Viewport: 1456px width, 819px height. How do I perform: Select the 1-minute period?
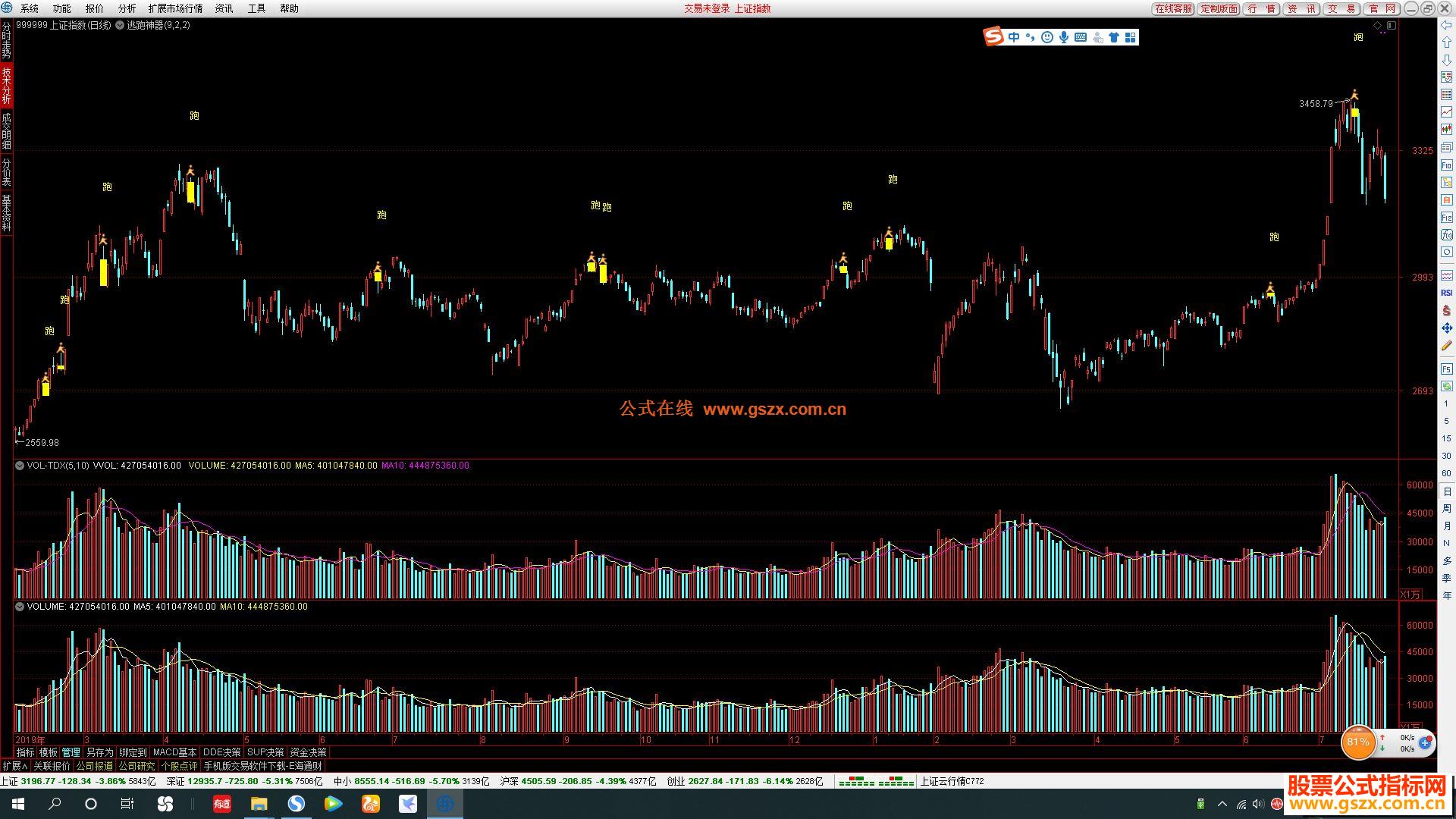coord(1446,403)
